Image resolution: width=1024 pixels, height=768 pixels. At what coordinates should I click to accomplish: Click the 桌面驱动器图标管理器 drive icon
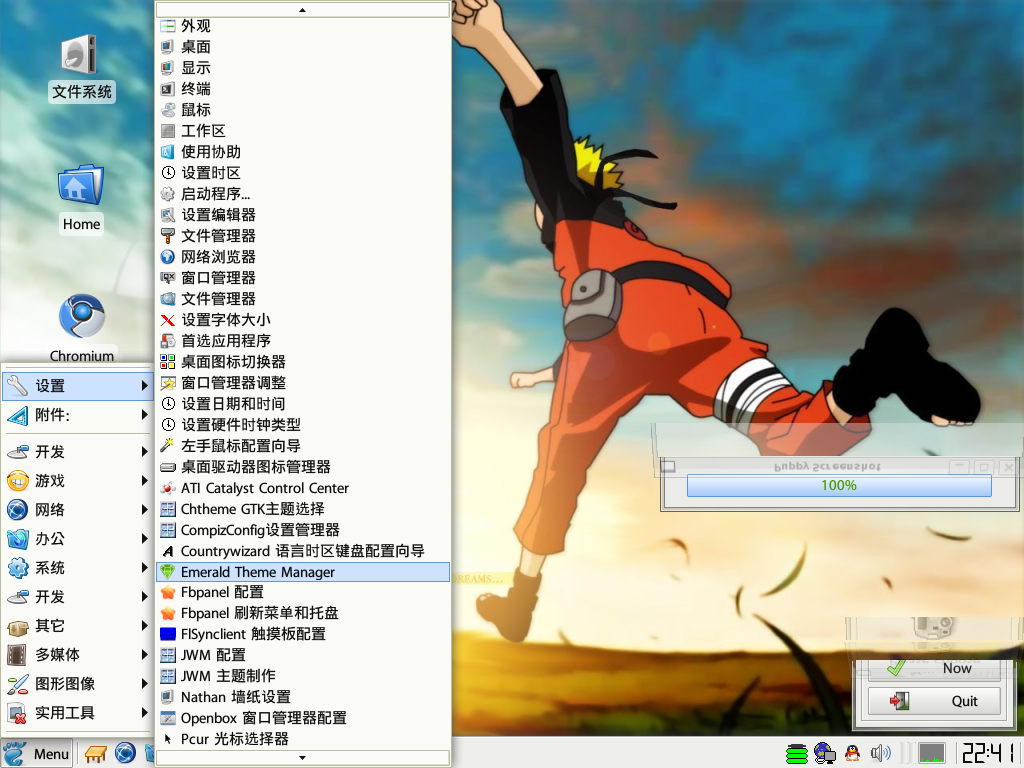pyautogui.click(x=168, y=467)
